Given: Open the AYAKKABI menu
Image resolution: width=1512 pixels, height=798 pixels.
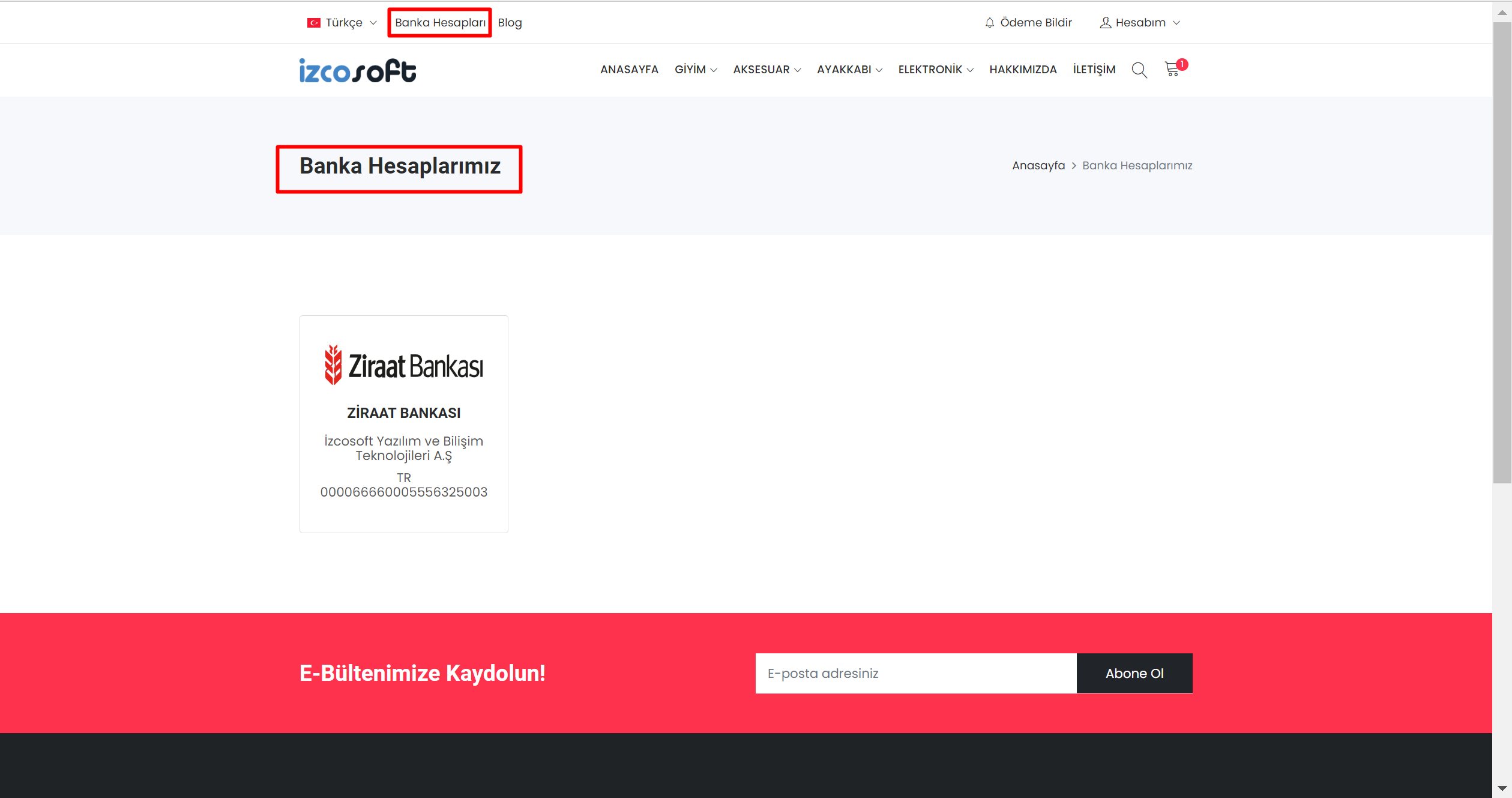Looking at the screenshot, I should pos(849,70).
